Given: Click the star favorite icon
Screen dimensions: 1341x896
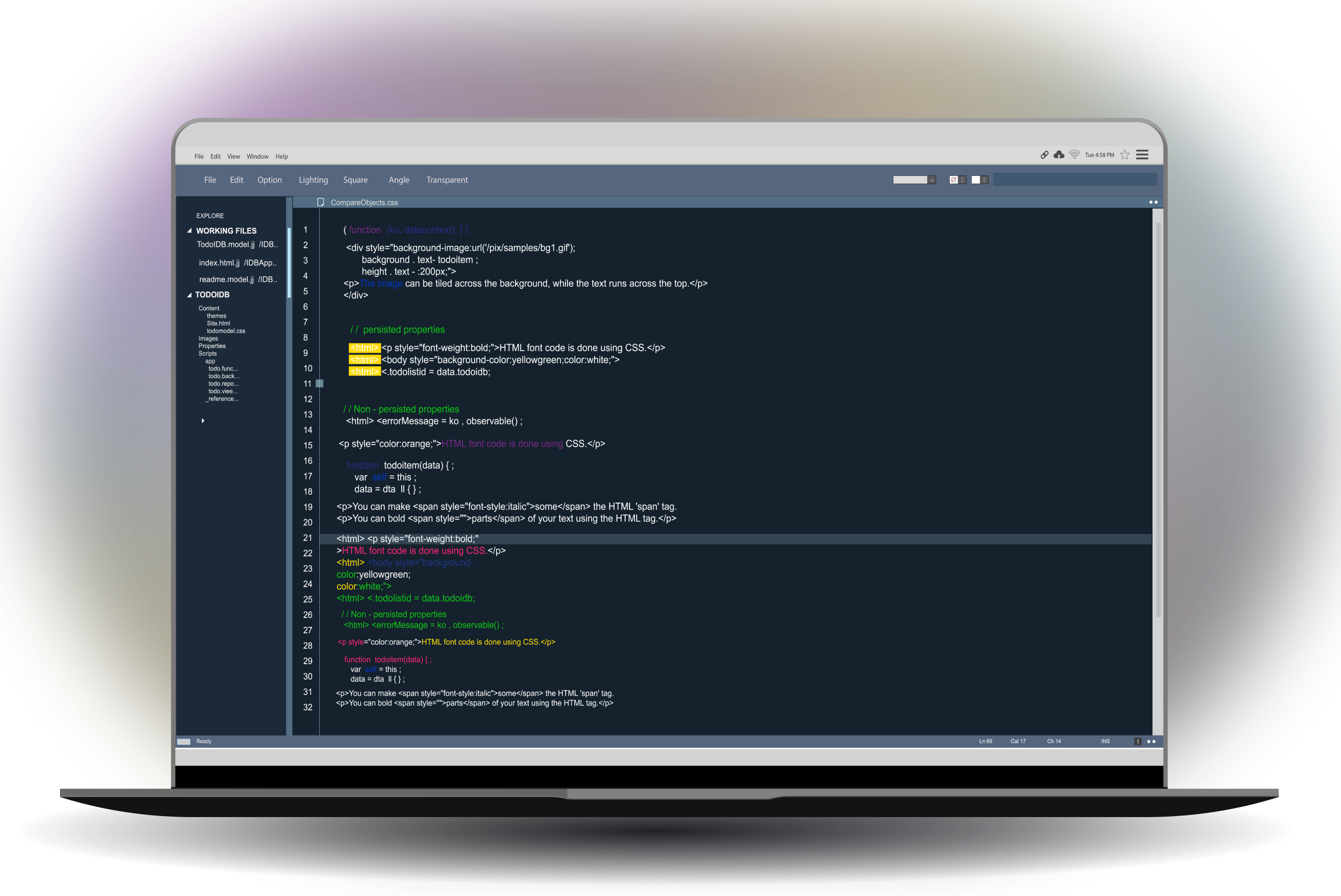Looking at the screenshot, I should pyautogui.click(x=1124, y=155).
